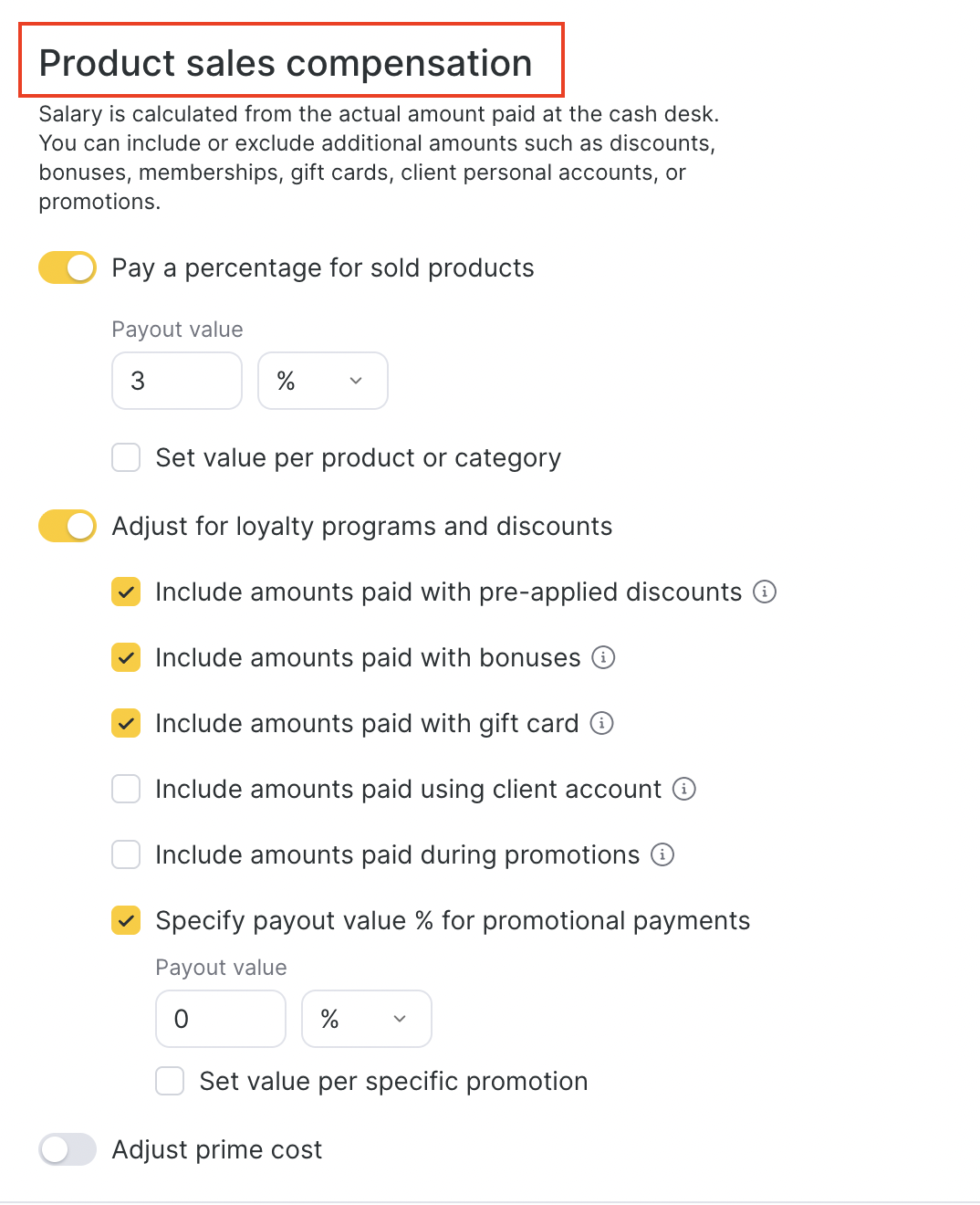The width and height of the screenshot is (980, 1205).
Task: Uncheck Include amounts paid with bonuses
Action: pyautogui.click(x=126, y=657)
